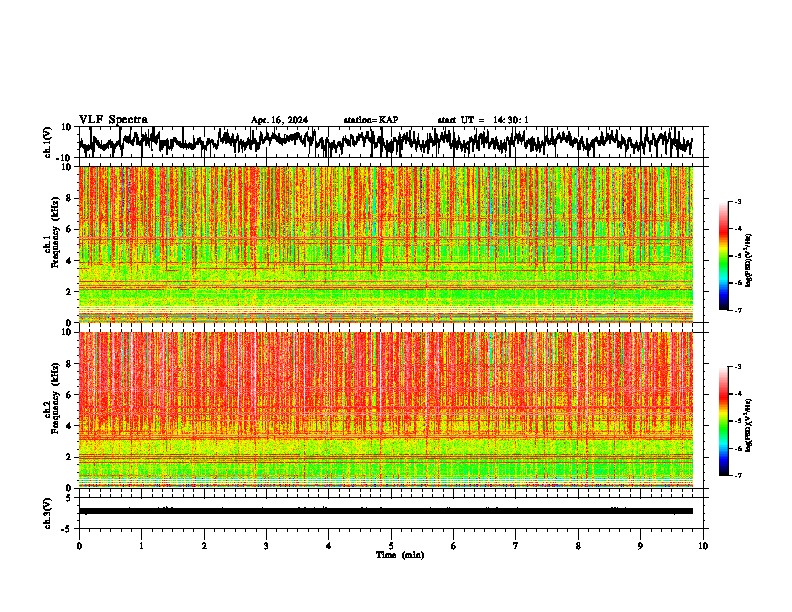The width and height of the screenshot is (792, 612).
Task: Click time axis tick label "8"
Action: [578, 546]
